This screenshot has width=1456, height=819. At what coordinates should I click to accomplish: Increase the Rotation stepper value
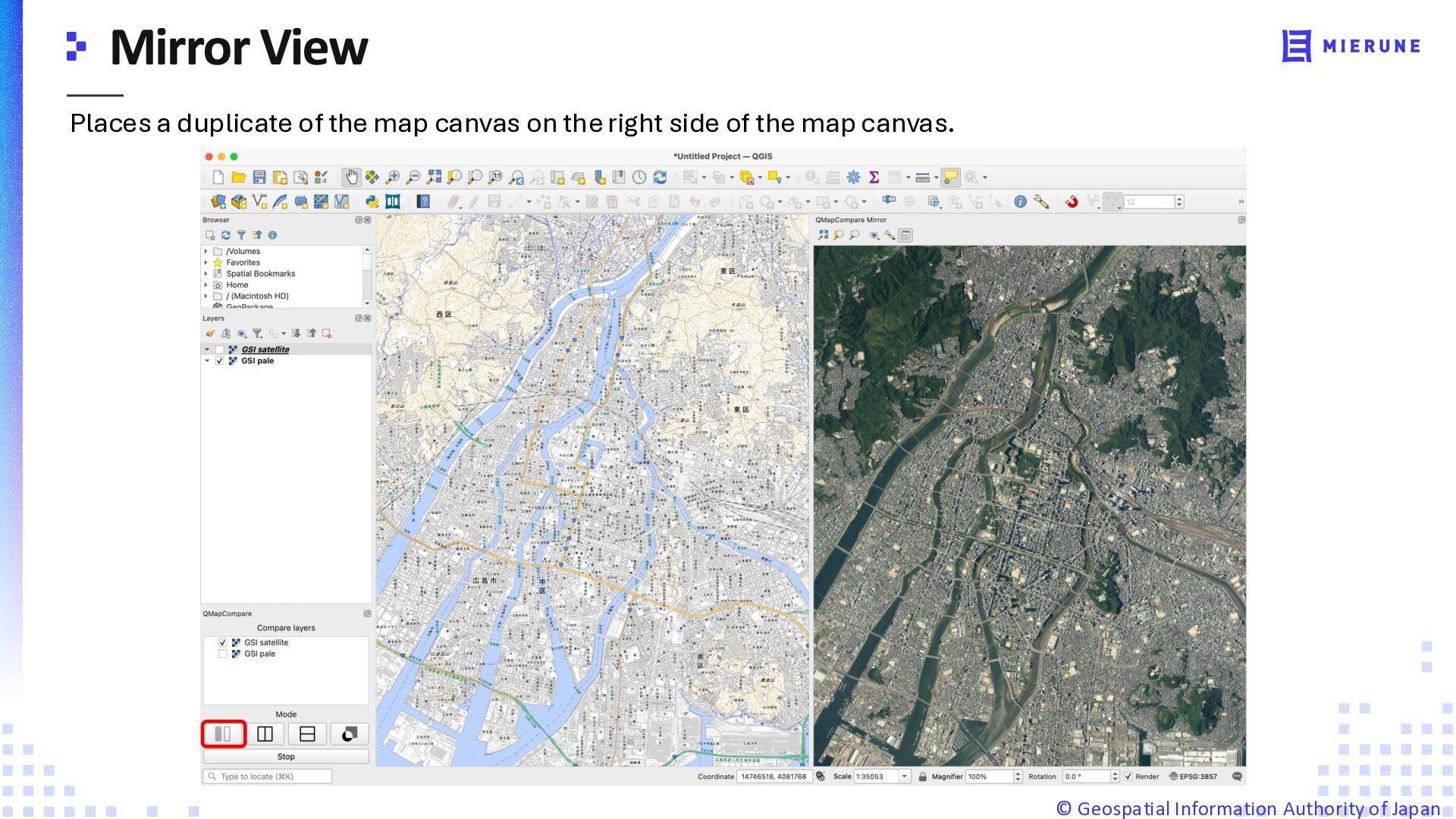tap(1115, 773)
